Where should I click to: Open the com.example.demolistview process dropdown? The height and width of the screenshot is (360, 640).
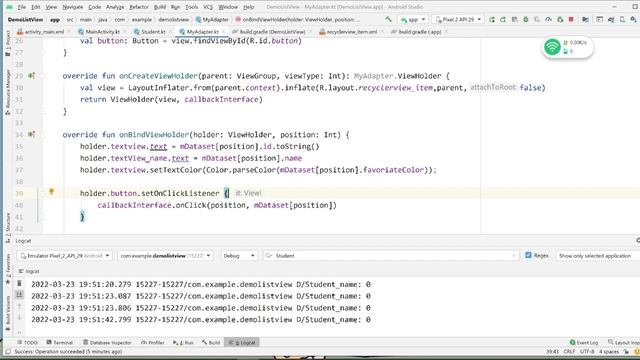coord(165,256)
